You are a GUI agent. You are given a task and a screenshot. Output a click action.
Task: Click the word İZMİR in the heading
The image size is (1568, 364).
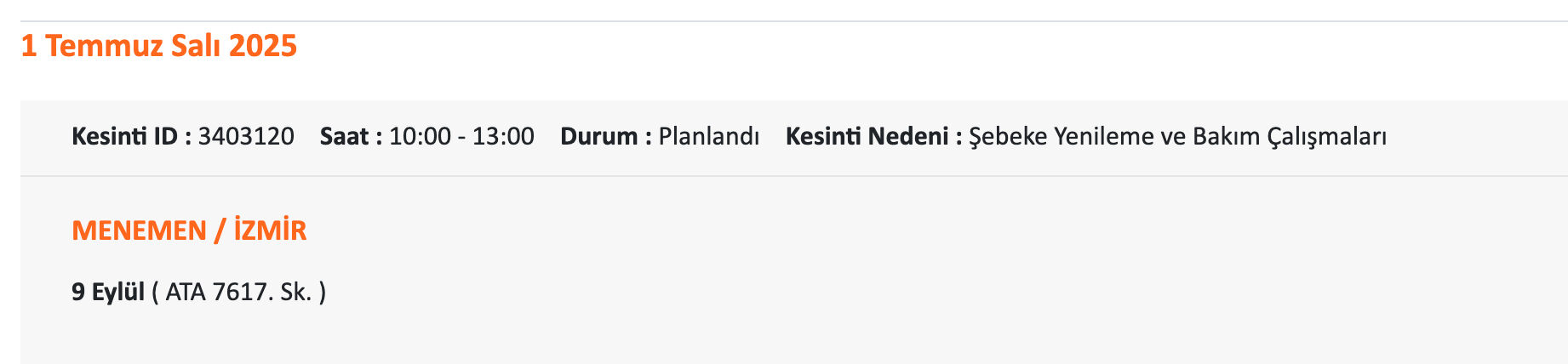coord(270,230)
